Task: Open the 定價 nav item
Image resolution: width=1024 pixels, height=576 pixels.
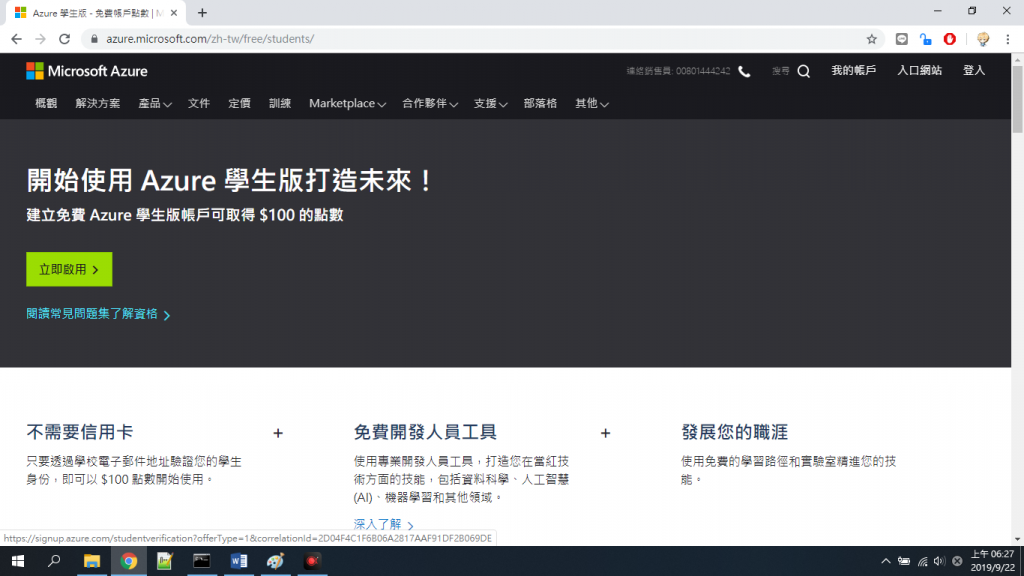Action: [x=239, y=103]
